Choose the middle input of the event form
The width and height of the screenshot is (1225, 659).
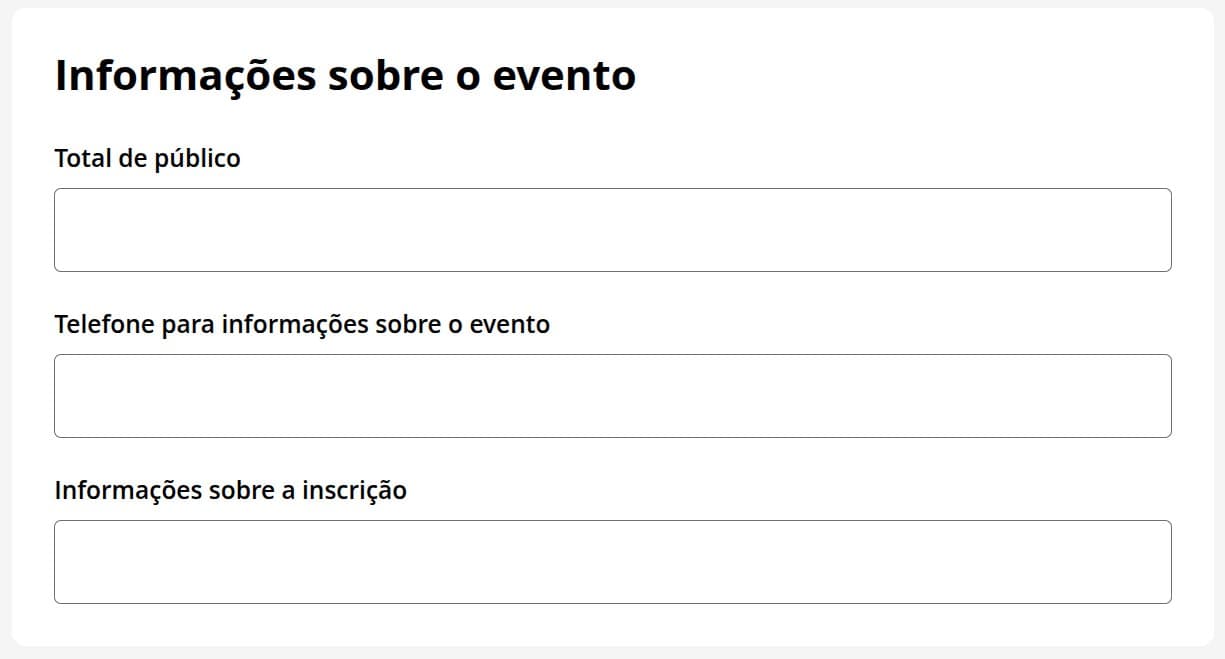click(612, 396)
